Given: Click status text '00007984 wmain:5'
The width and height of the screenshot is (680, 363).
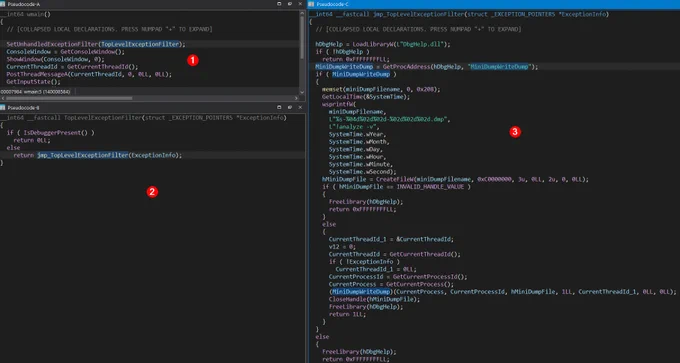Looking at the screenshot, I should 35,92.
